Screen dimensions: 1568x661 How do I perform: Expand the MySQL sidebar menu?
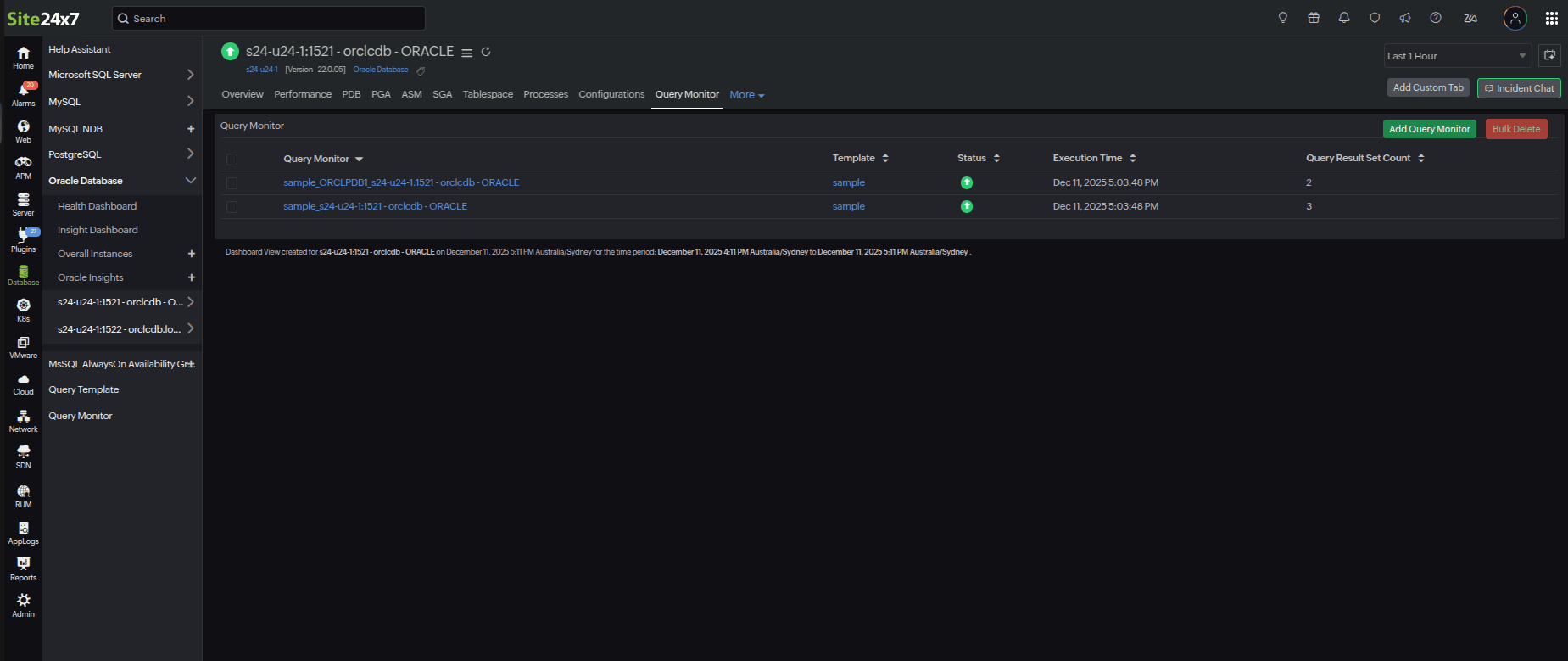[x=190, y=101]
